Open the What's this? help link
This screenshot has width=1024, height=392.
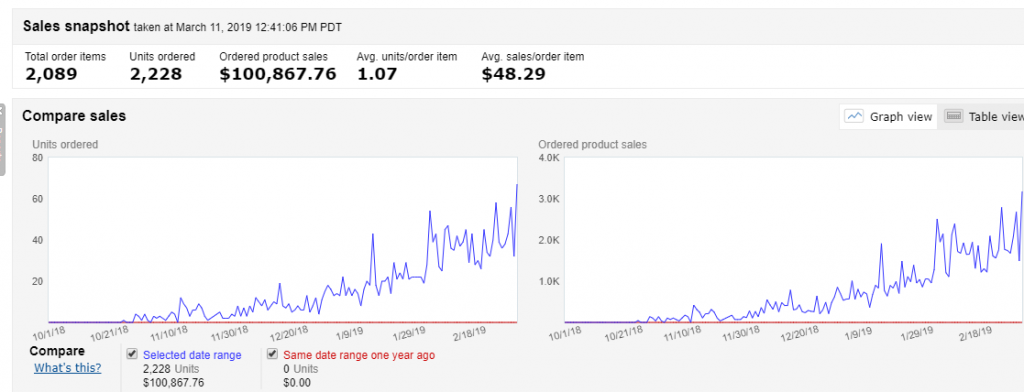(x=68, y=368)
